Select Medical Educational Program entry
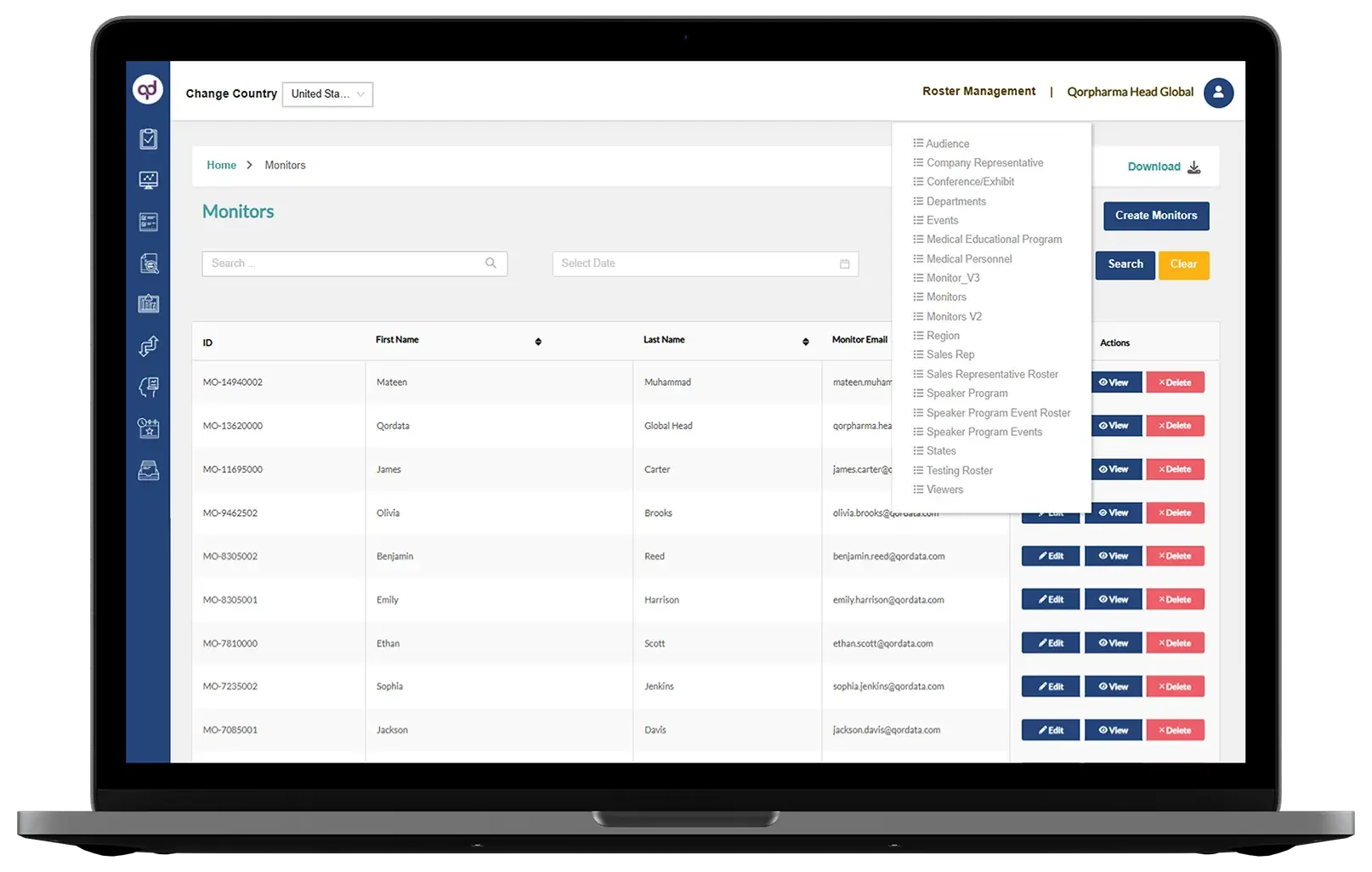 click(x=987, y=240)
